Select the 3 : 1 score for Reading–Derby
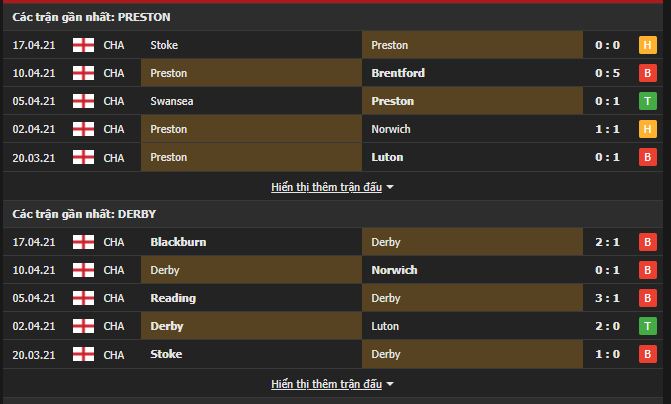 point(607,298)
